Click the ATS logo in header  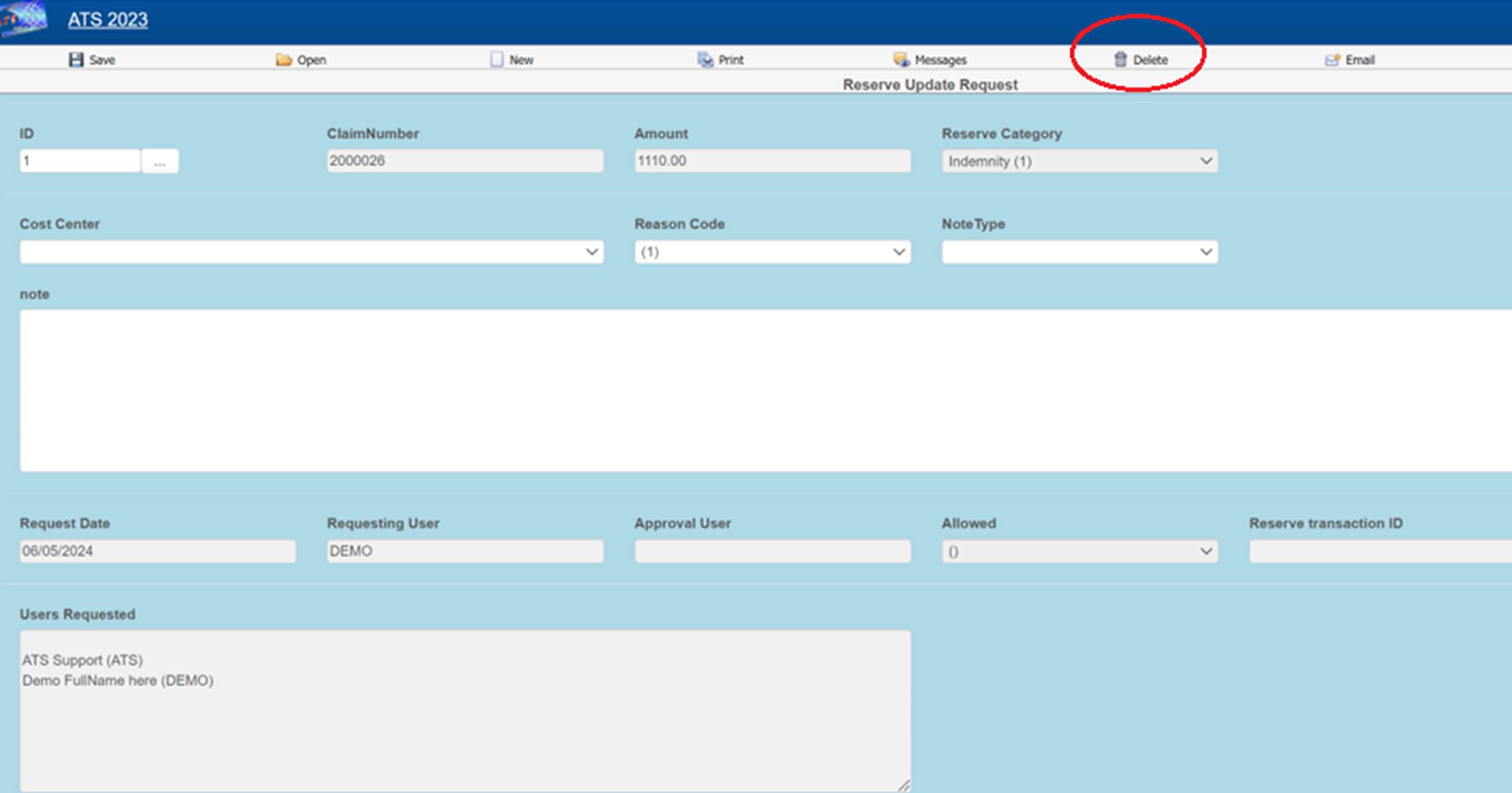[x=24, y=18]
